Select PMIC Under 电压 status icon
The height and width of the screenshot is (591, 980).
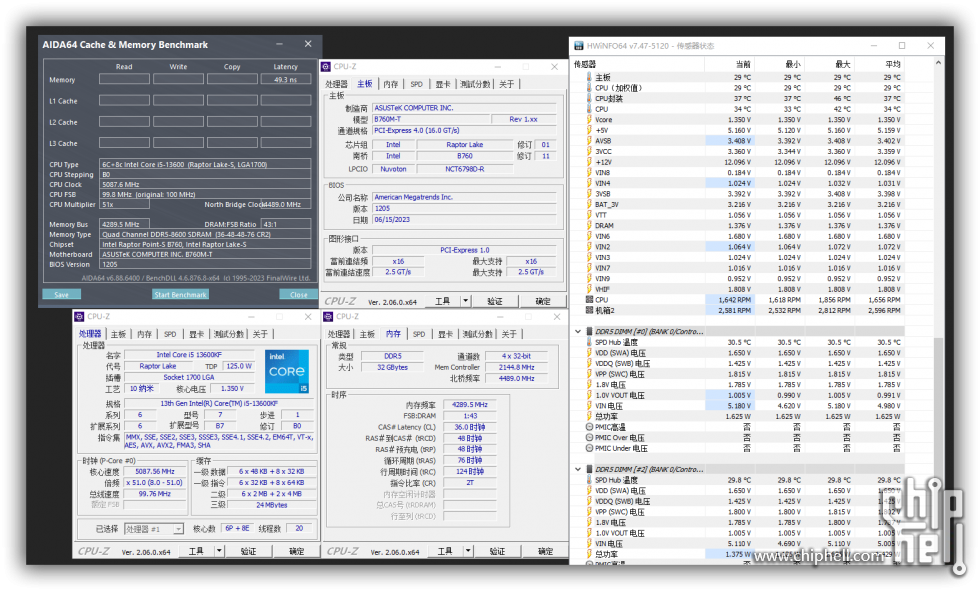[589, 448]
